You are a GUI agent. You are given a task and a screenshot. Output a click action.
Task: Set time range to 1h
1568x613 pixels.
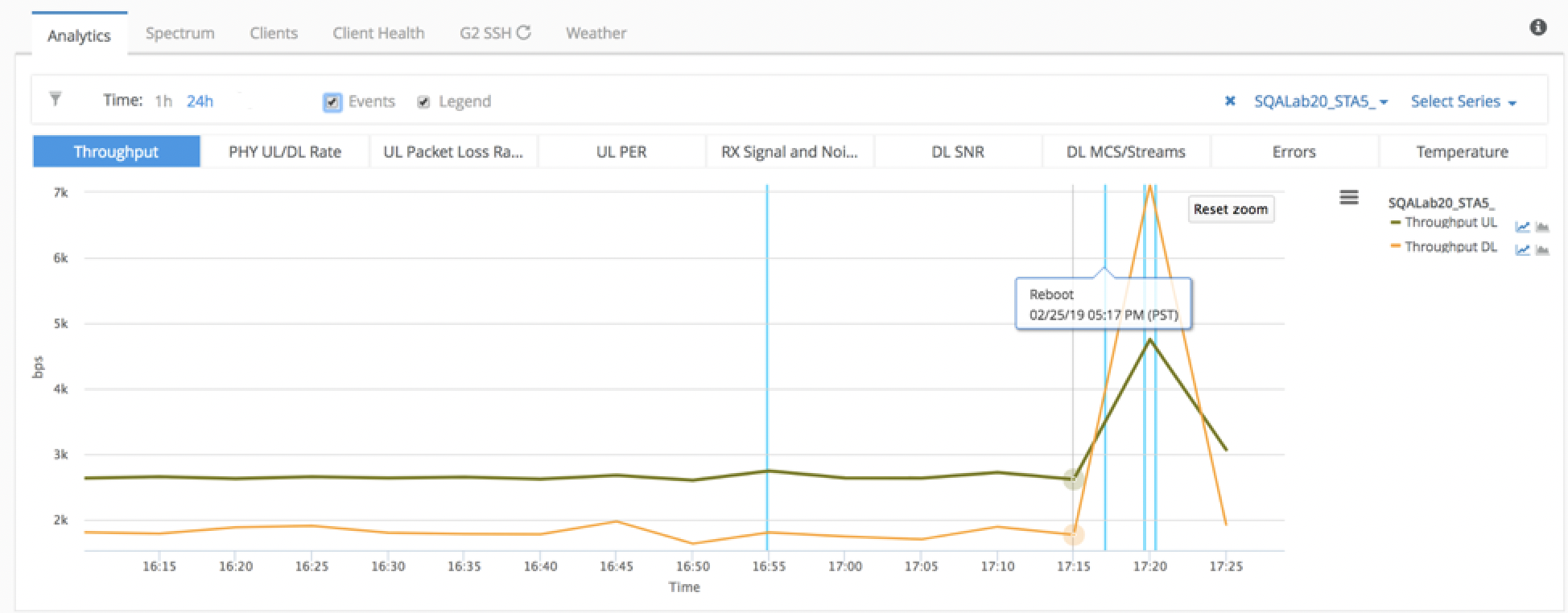point(163,101)
